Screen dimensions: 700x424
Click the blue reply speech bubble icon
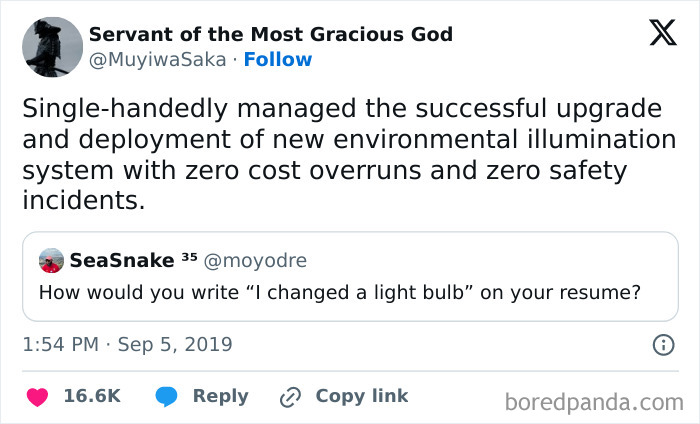(167, 396)
